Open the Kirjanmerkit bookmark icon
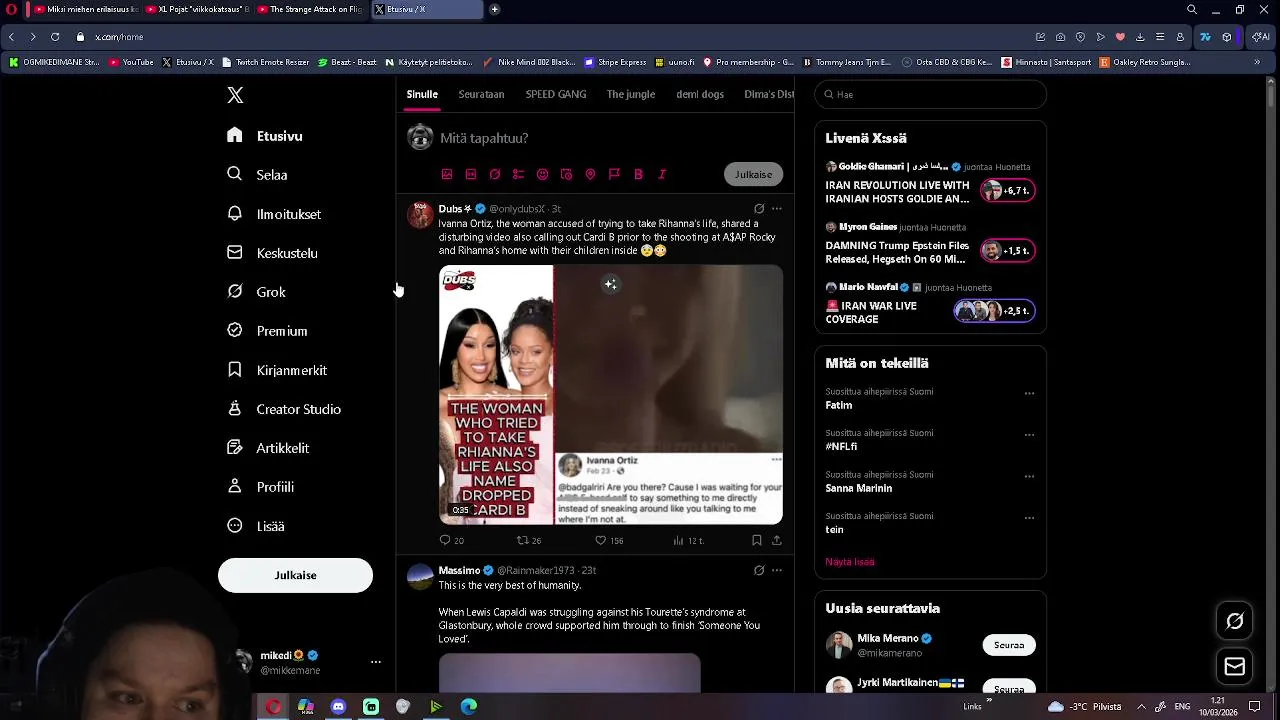Image resolution: width=1280 pixels, height=720 pixels. coord(235,369)
